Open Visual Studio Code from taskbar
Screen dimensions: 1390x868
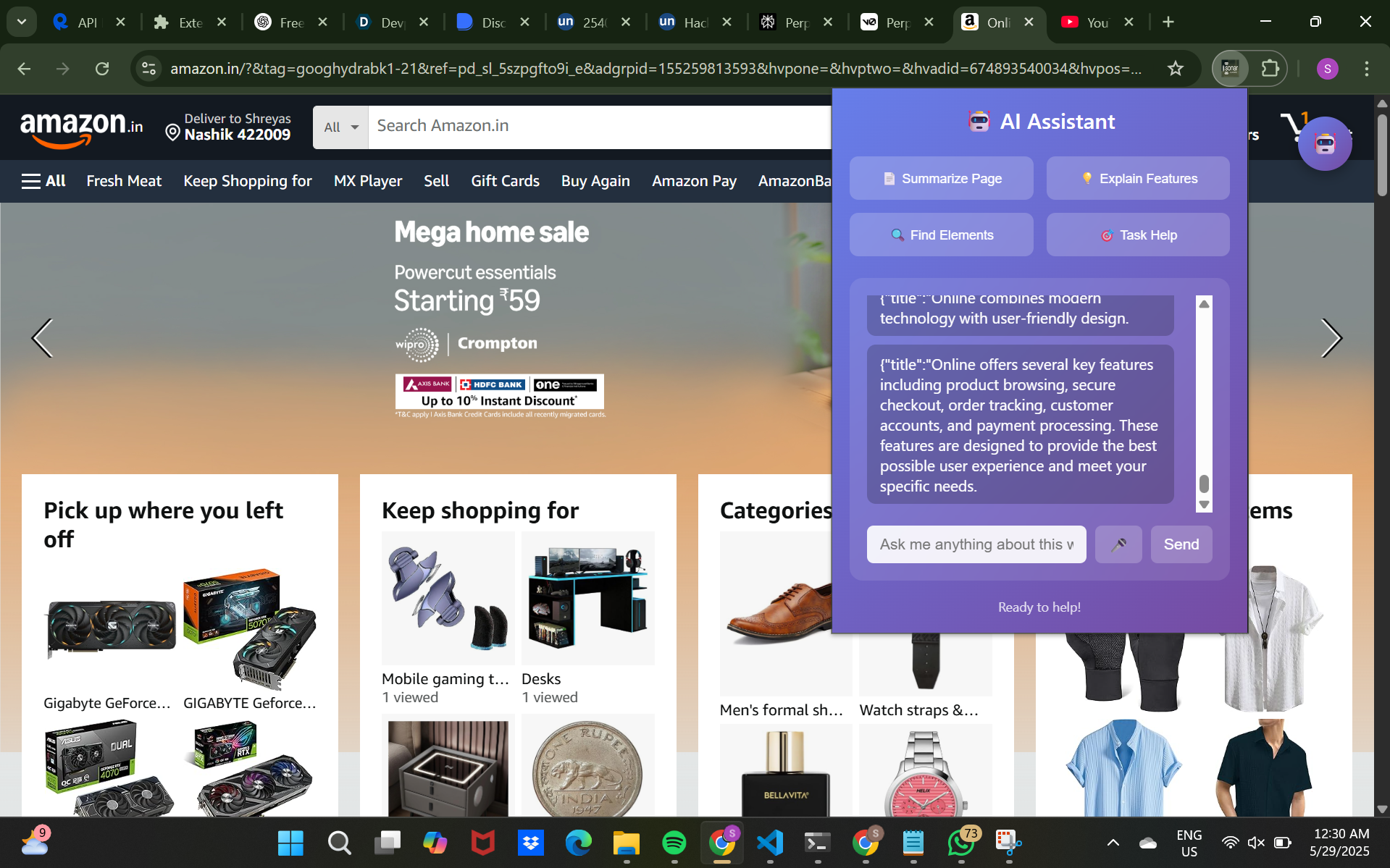(770, 843)
